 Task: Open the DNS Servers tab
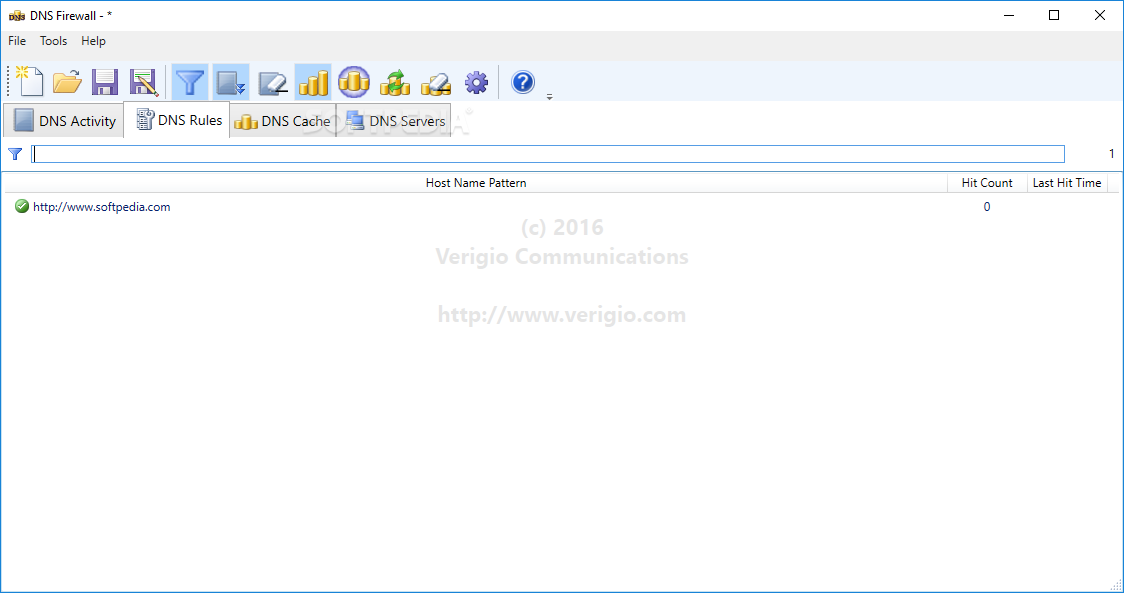click(394, 120)
